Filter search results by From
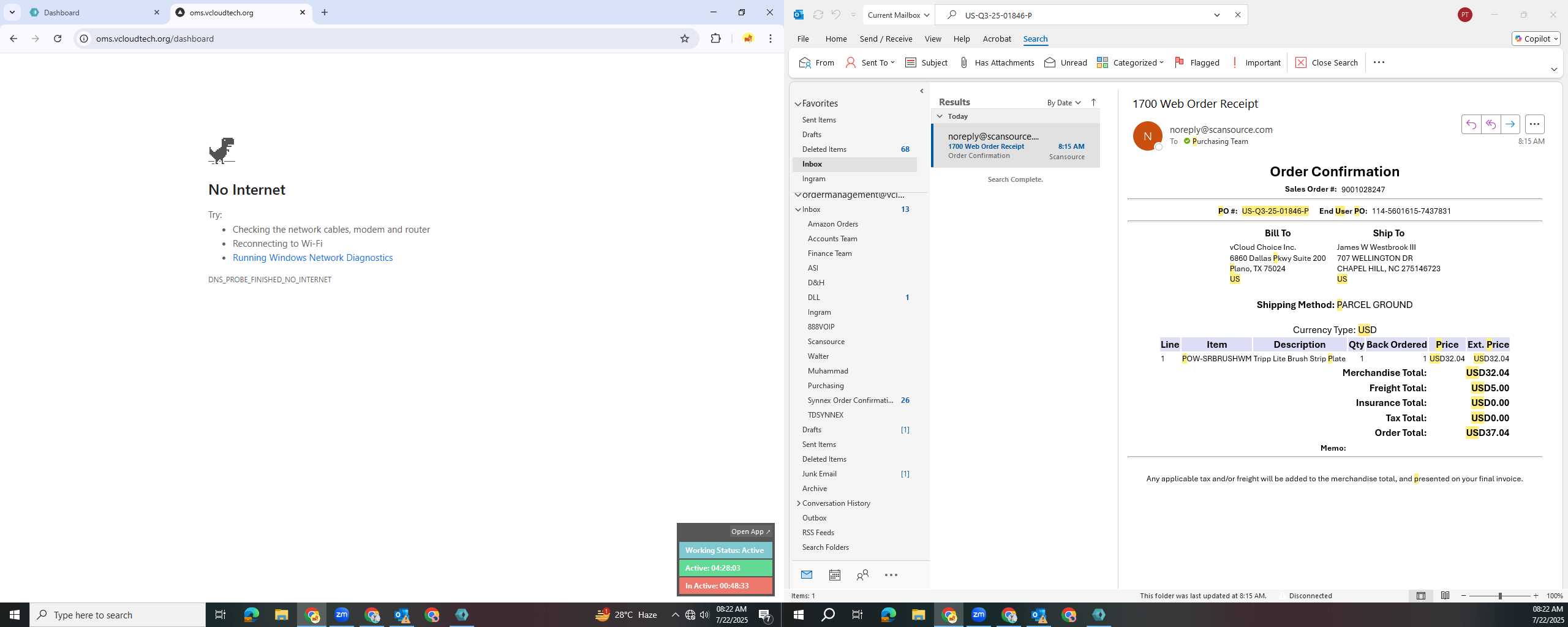The height and width of the screenshot is (627, 1568). click(816, 62)
